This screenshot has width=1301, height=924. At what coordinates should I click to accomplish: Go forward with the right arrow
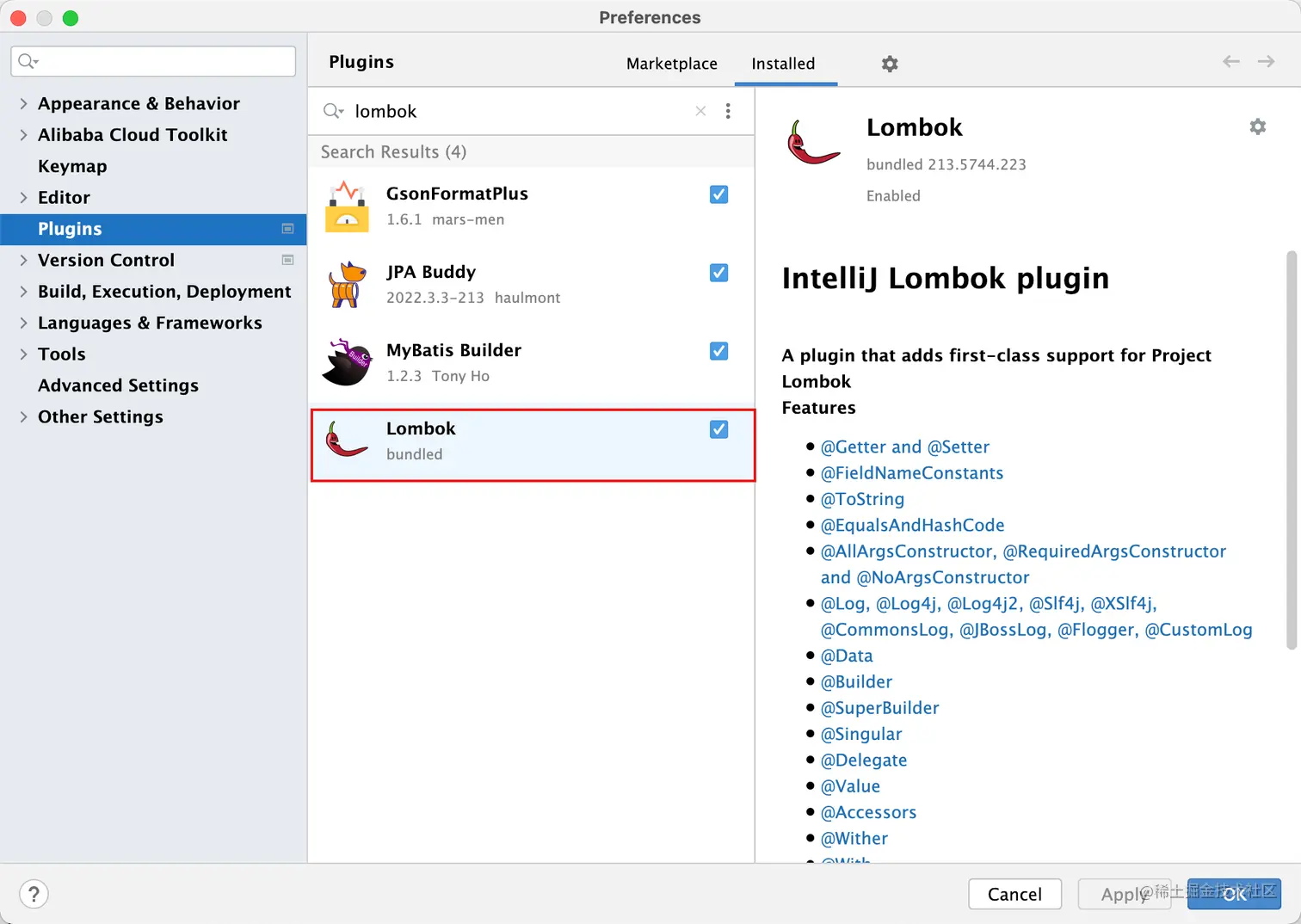click(x=1266, y=61)
